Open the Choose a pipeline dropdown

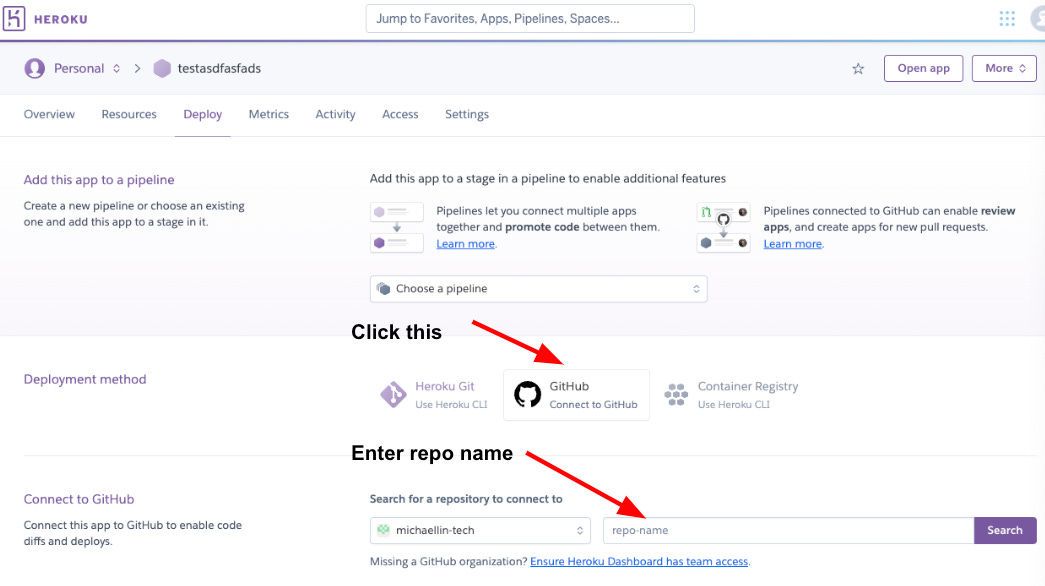click(538, 288)
